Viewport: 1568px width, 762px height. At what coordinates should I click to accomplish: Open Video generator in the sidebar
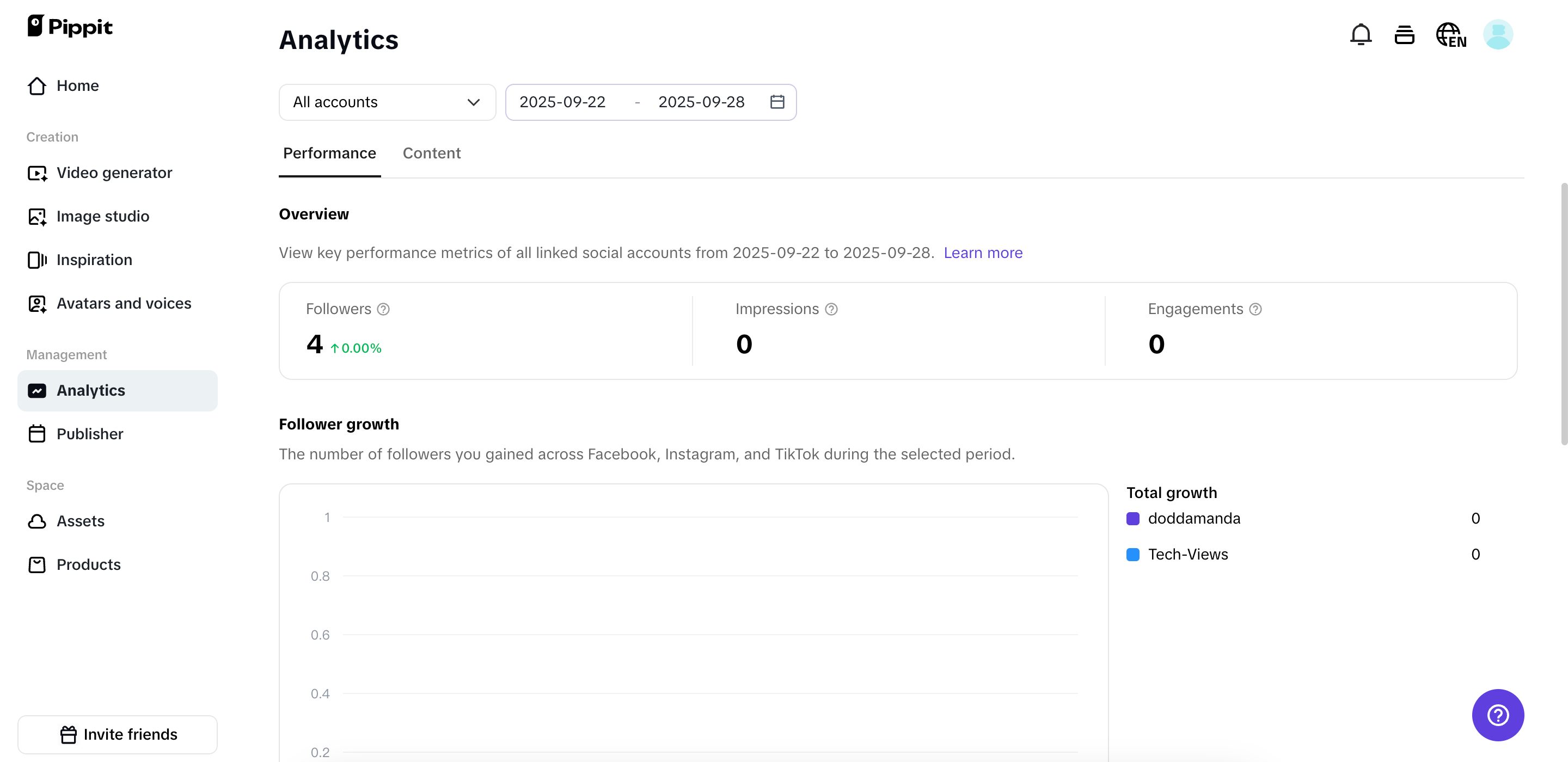(114, 173)
